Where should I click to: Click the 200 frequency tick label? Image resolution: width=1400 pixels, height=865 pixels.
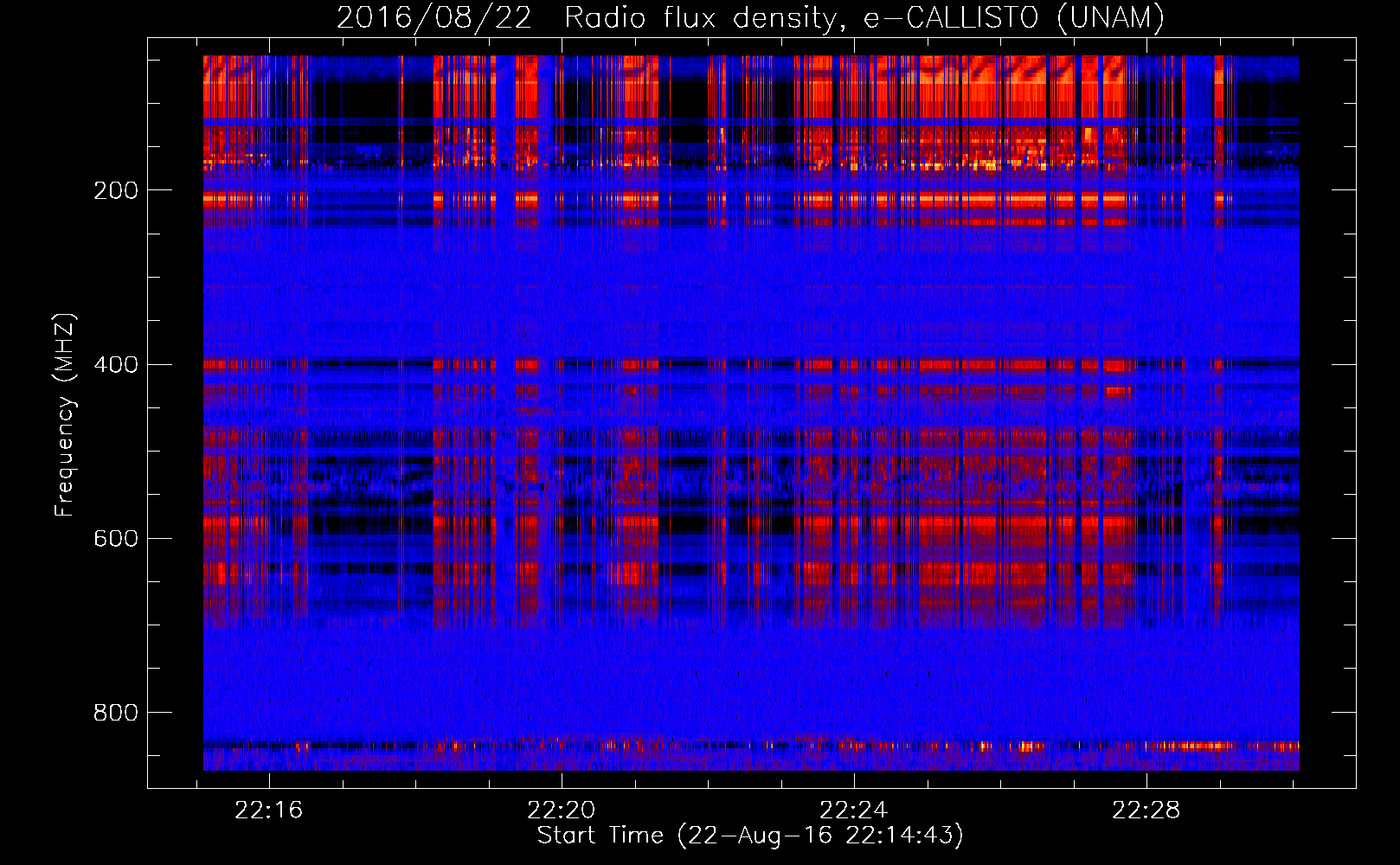(x=115, y=190)
